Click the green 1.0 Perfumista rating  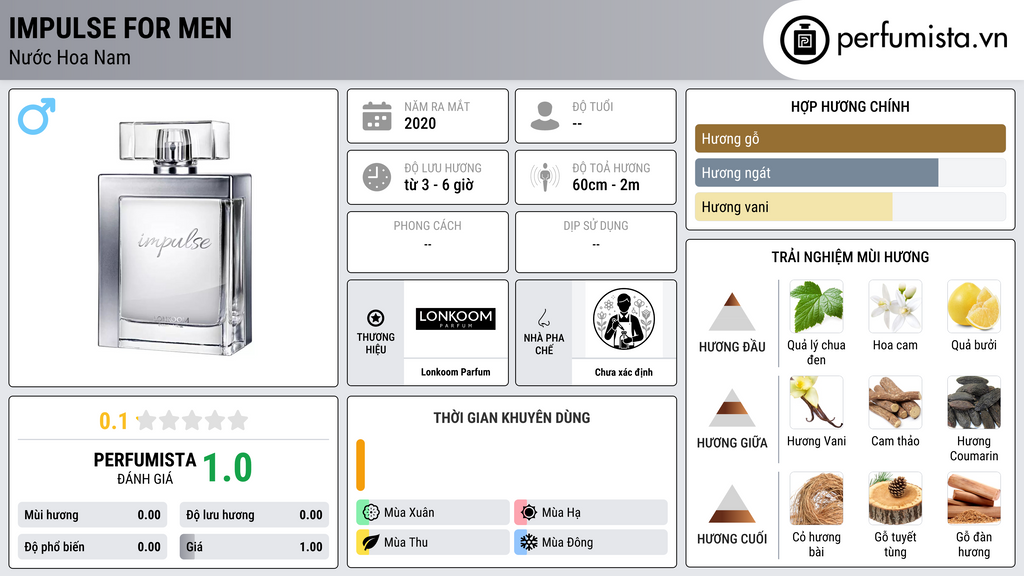(x=227, y=468)
